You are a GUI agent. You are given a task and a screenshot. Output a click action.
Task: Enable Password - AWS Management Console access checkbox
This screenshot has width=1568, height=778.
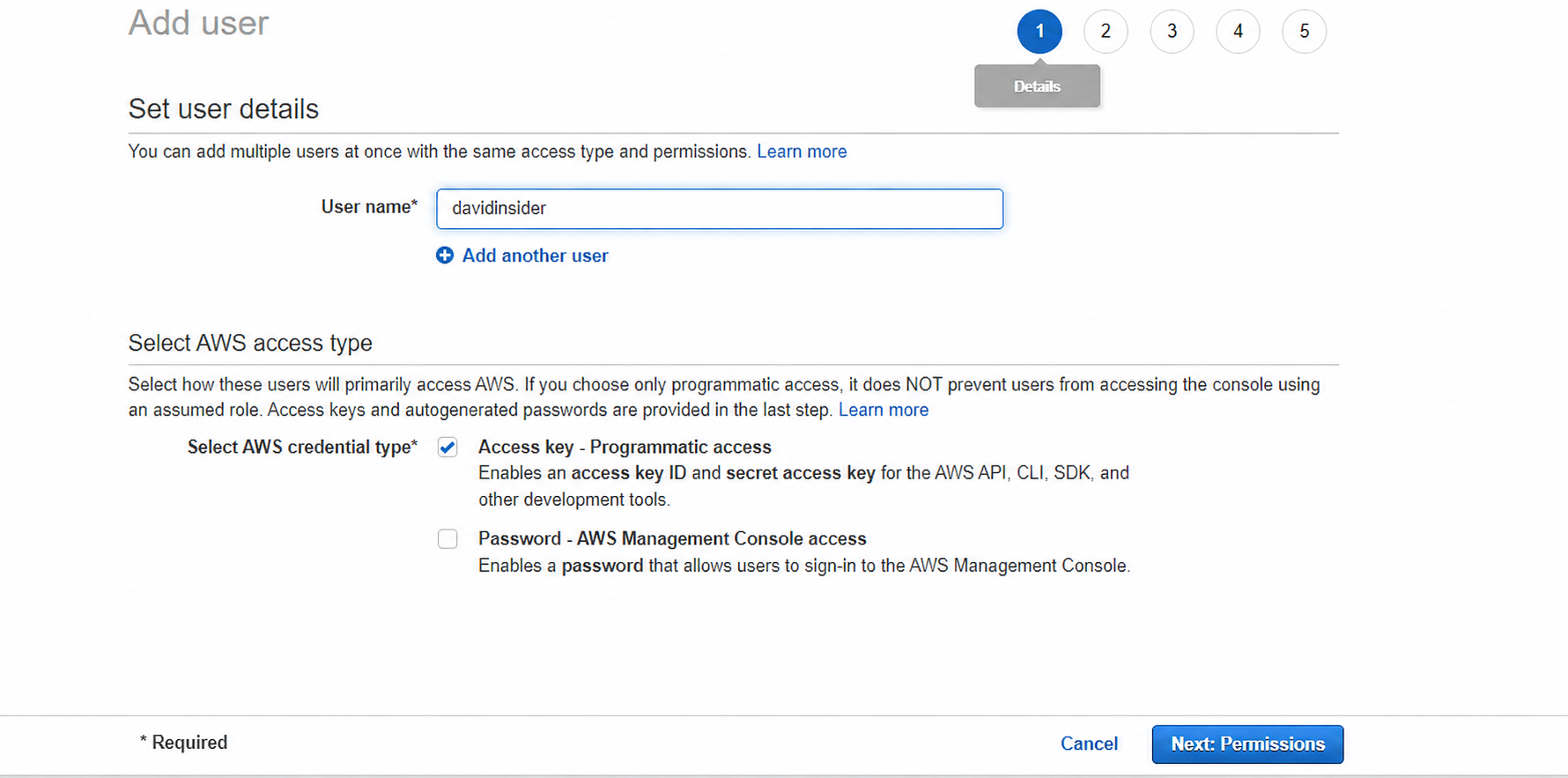coord(447,539)
